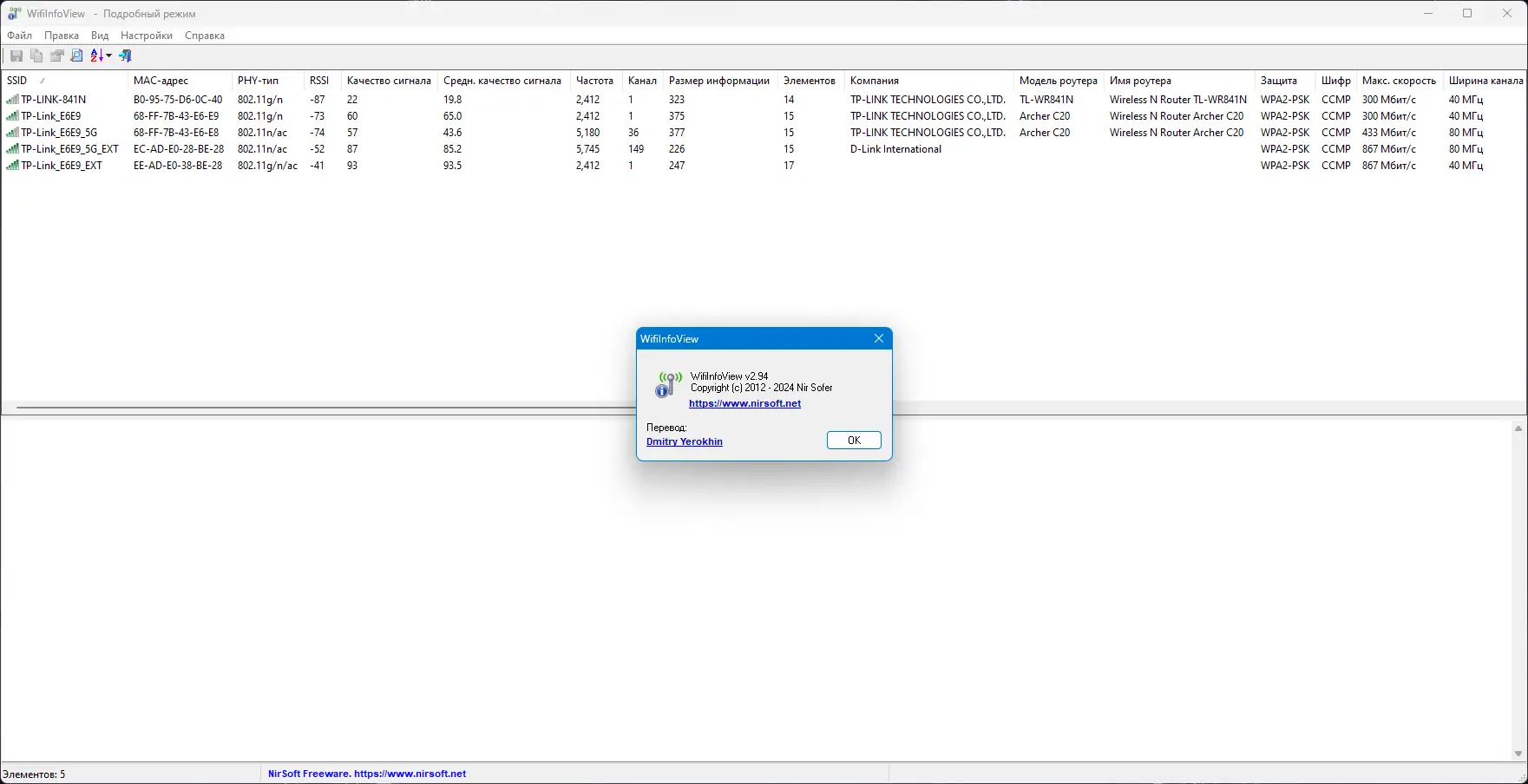The width and height of the screenshot is (1528, 784).
Task: Click the Exit door toolbar icon
Action: pos(125,56)
